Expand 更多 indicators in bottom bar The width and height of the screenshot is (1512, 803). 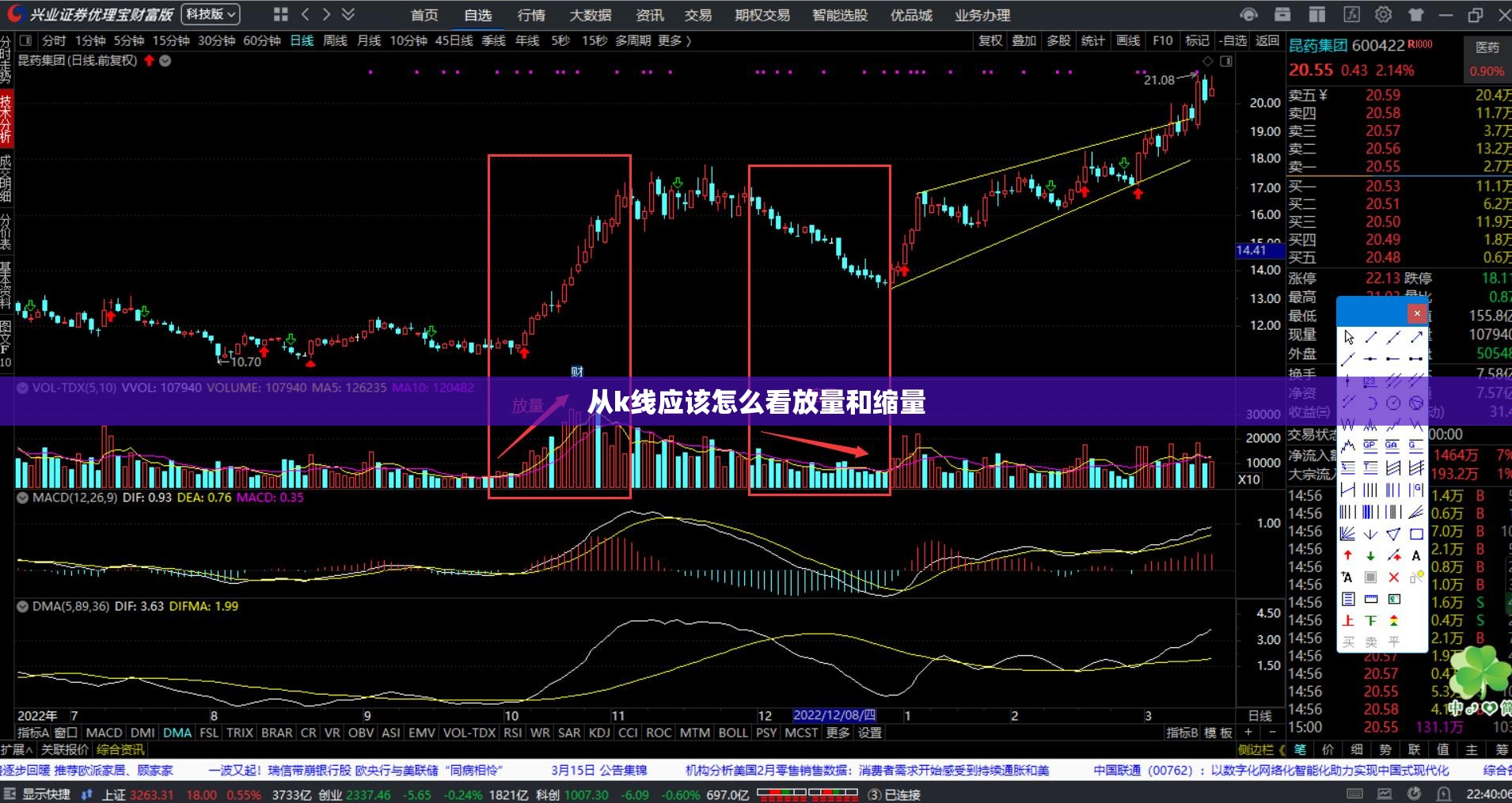838,733
